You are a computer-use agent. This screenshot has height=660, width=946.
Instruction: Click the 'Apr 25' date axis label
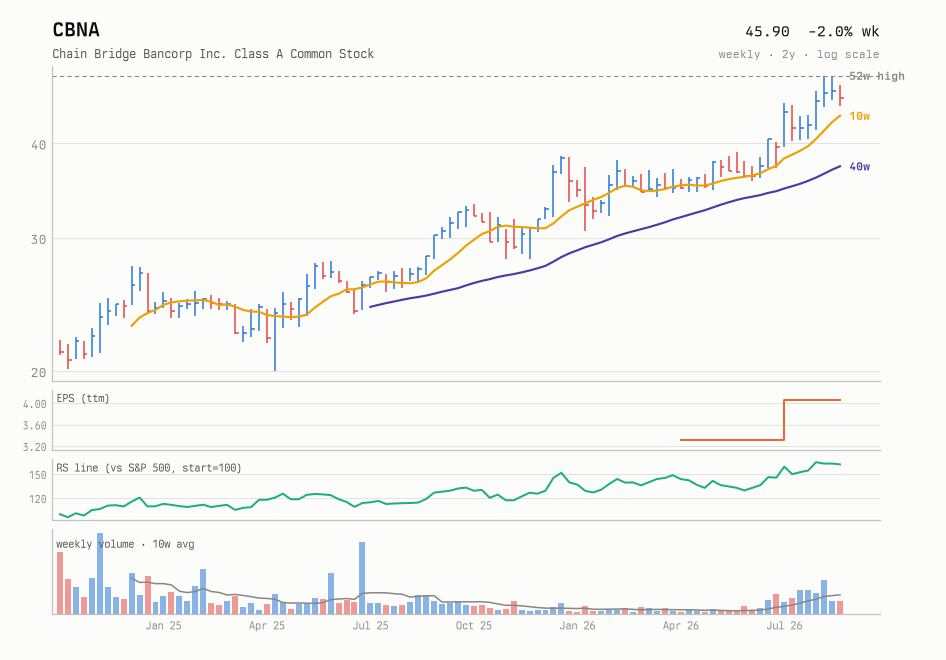(267, 626)
